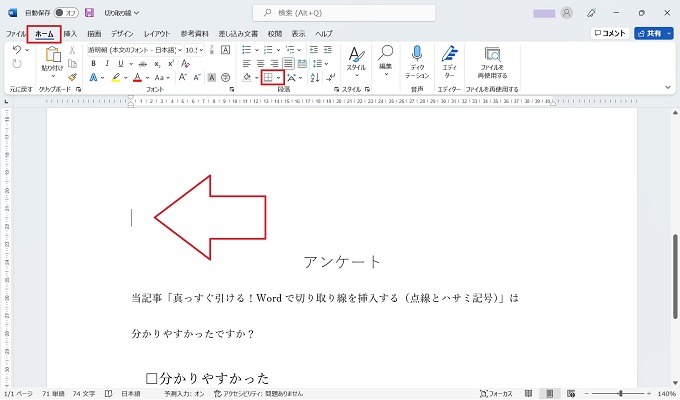The image size is (680, 400).
Task: Toggle Strikethrough formatting
Action: tap(143, 64)
